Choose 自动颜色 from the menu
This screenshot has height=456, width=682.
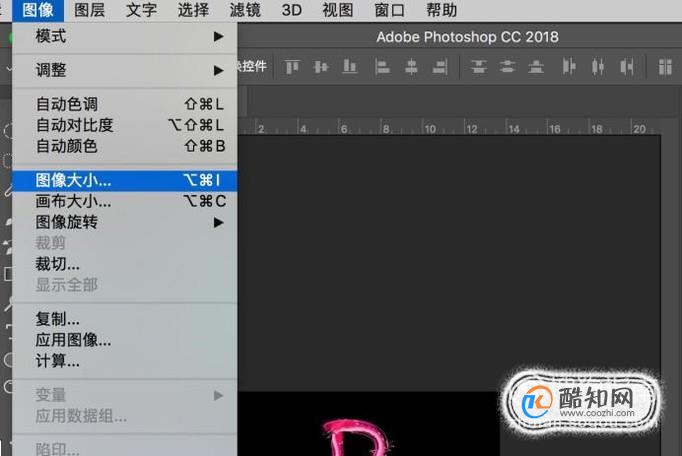point(124,146)
